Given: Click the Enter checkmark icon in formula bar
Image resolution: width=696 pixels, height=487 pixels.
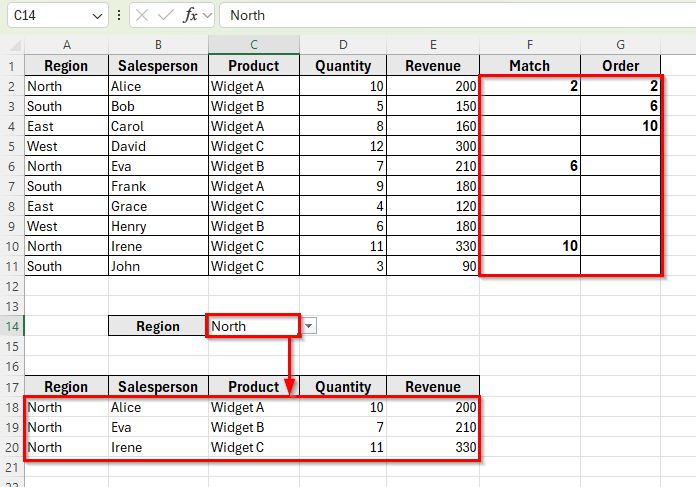Looking at the screenshot, I should click(x=166, y=16).
